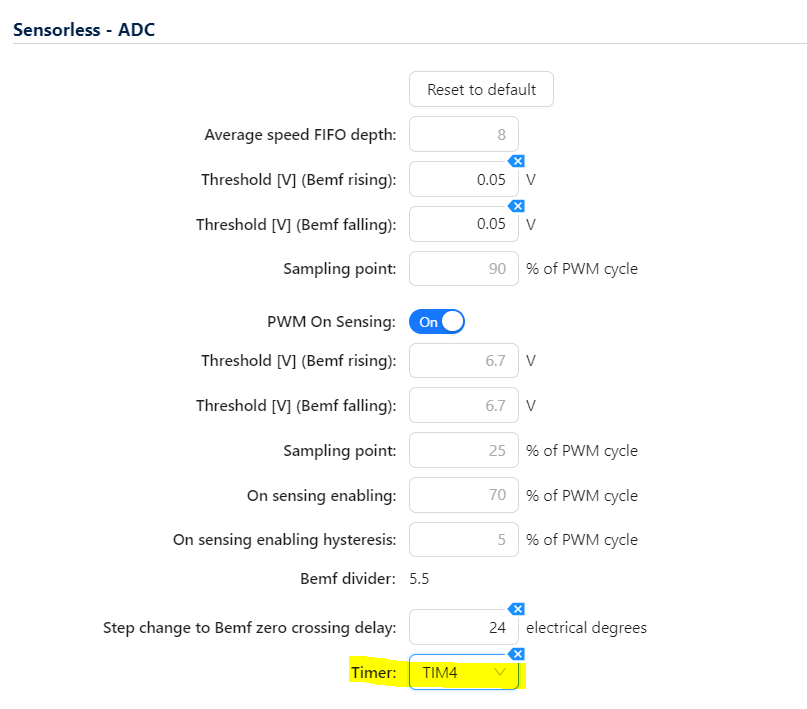Click the On sensing enabling hysteresis field

click(464, 540)
